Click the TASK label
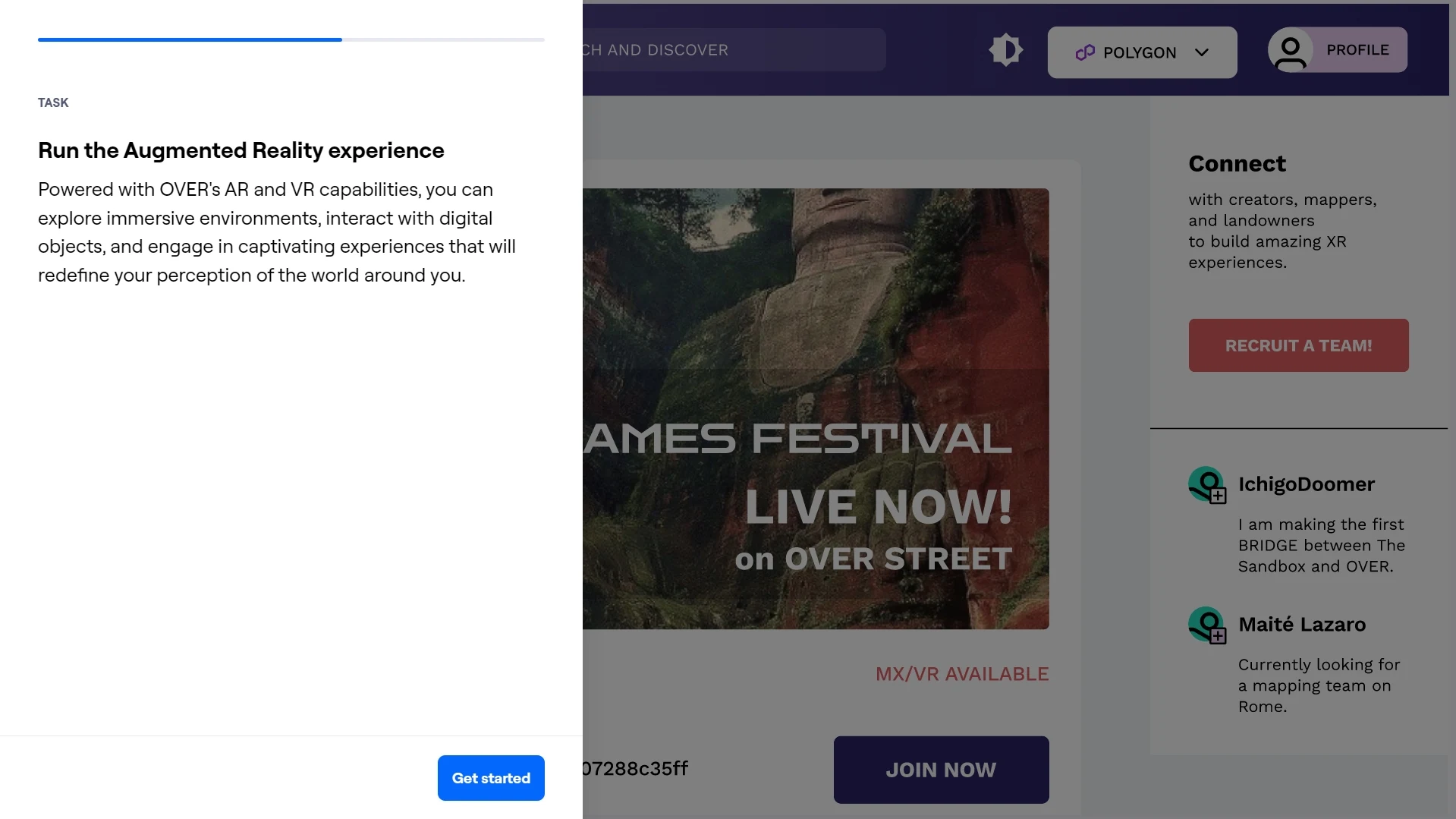Image resolution: width=1456 pixels, height=819 pixels. point(53,102)
